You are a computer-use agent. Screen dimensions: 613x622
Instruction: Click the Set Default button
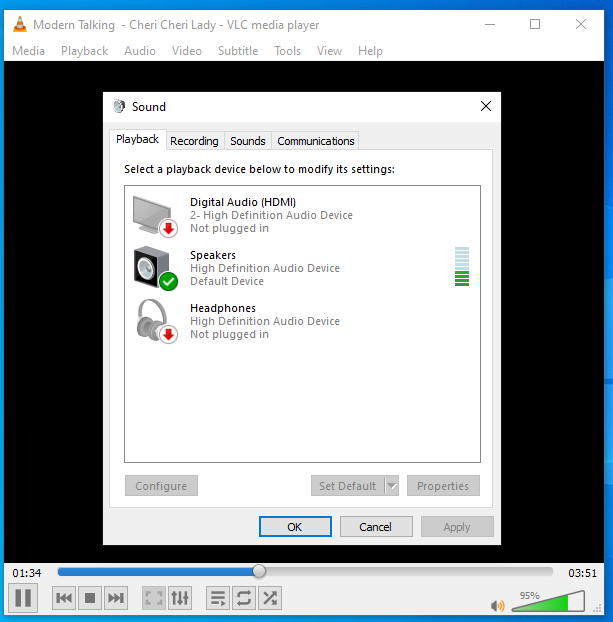(348, 486)
